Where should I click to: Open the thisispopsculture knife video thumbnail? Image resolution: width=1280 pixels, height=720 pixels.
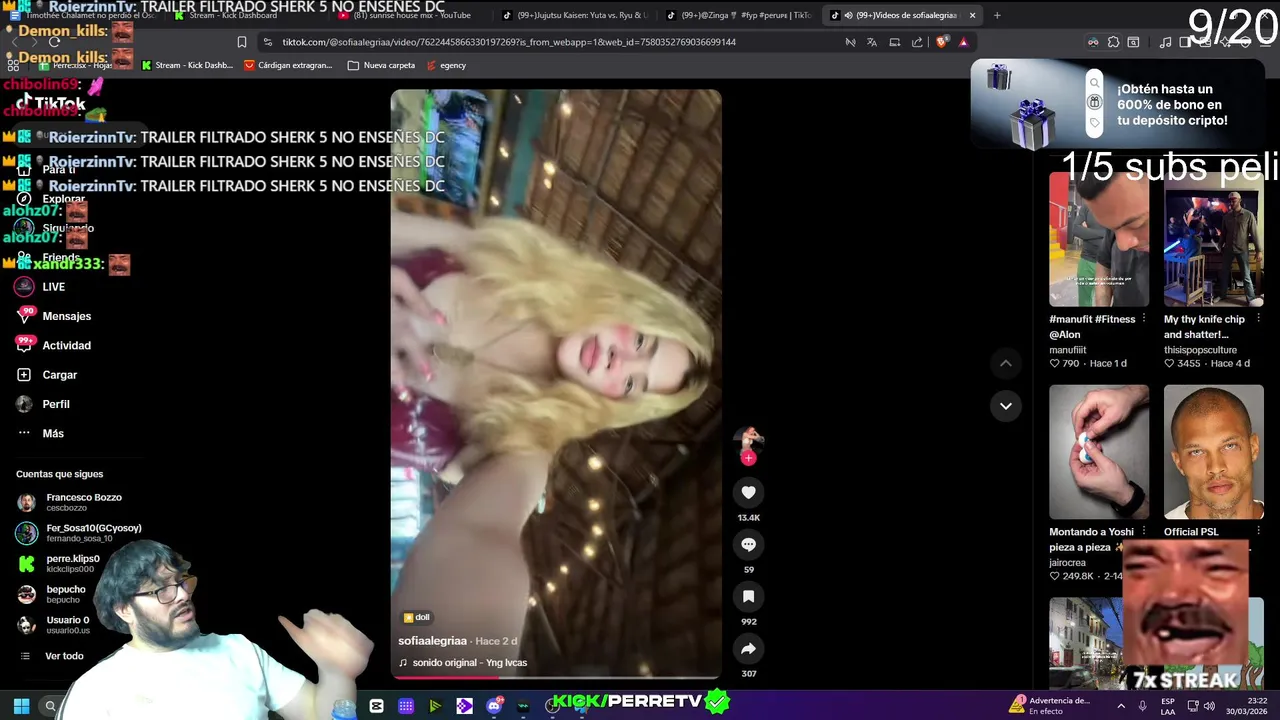tap(1213, 239)
